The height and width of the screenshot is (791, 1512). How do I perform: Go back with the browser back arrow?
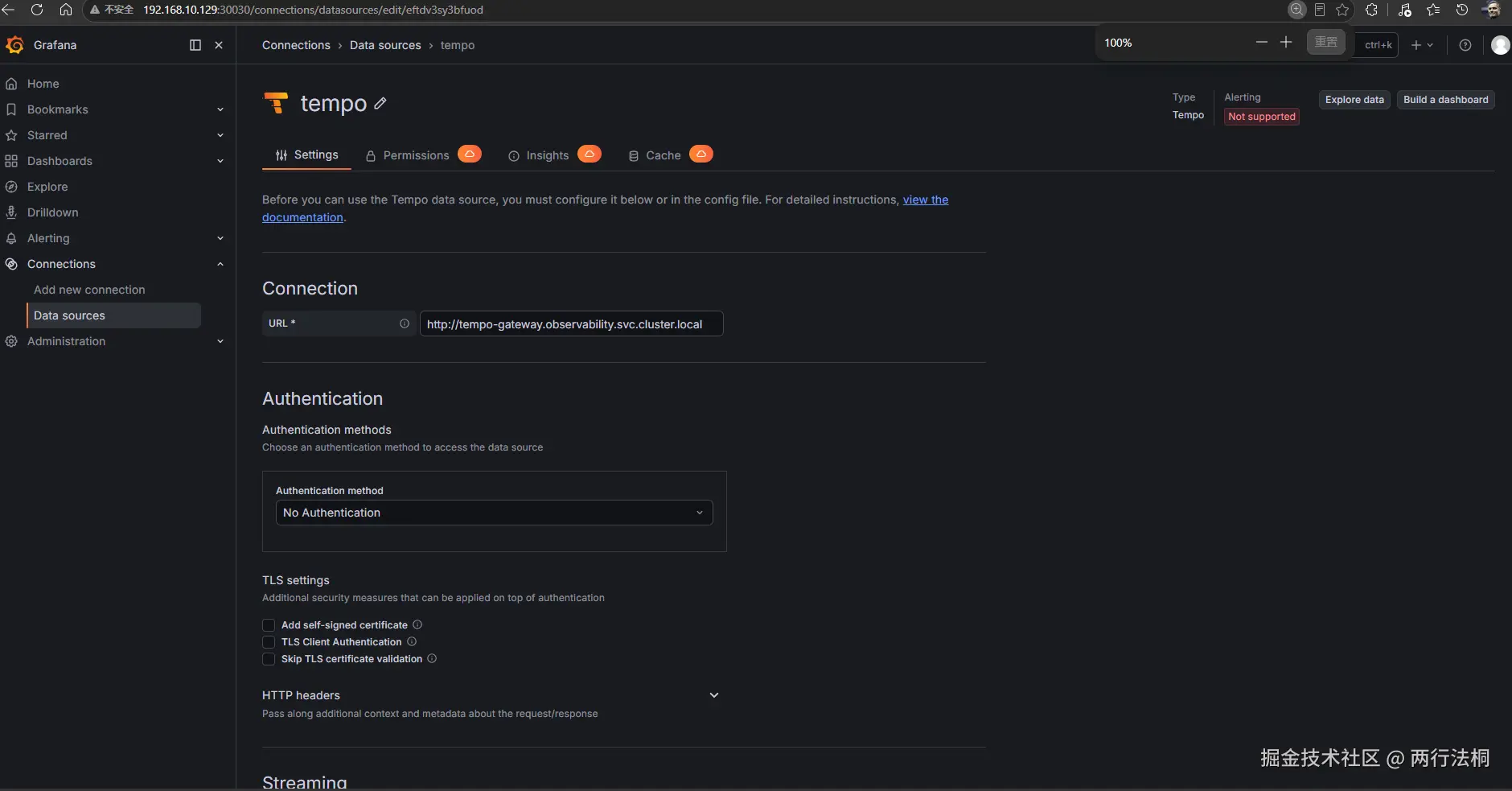[x=9, y=10]
